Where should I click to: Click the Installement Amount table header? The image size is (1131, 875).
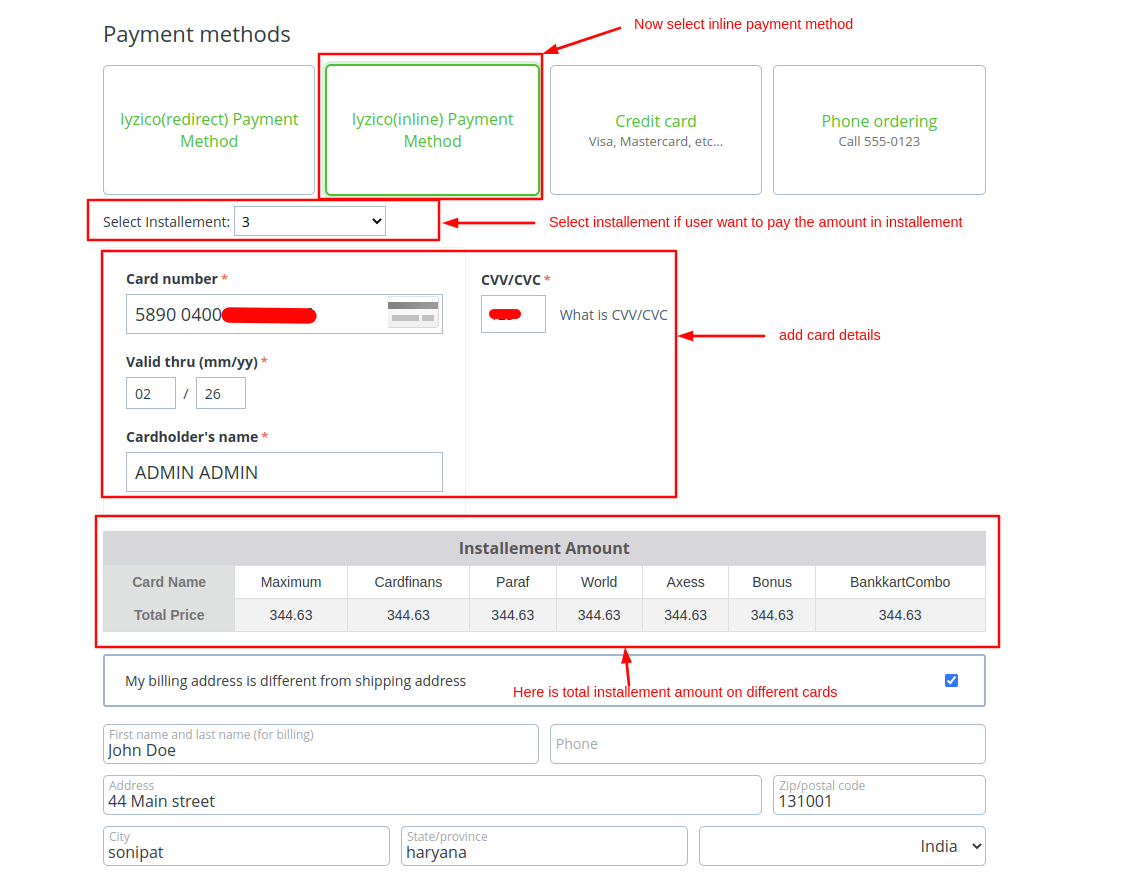coord(544,548)
